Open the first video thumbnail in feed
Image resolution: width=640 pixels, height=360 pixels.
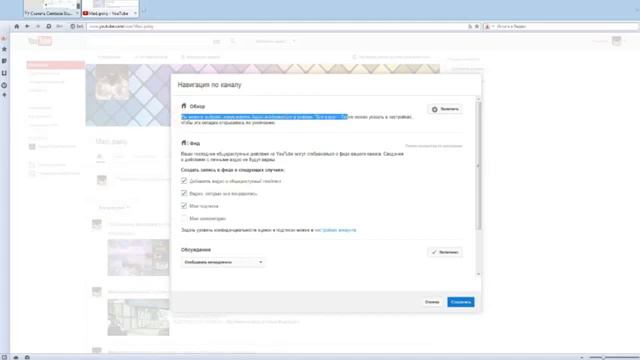pyautogui.click(x=138, y=258)
